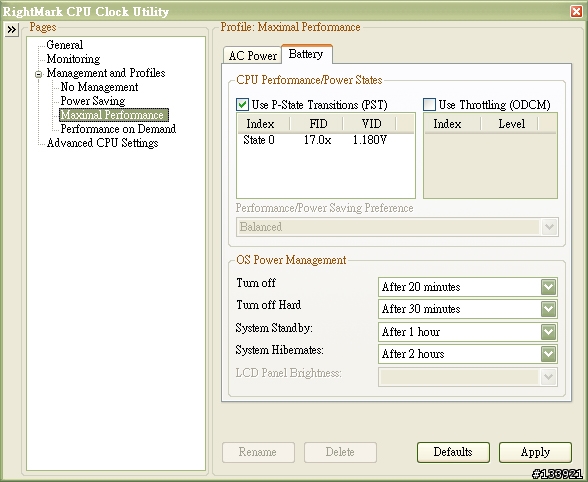Click the Level column header in throttling list

(509, 124)
